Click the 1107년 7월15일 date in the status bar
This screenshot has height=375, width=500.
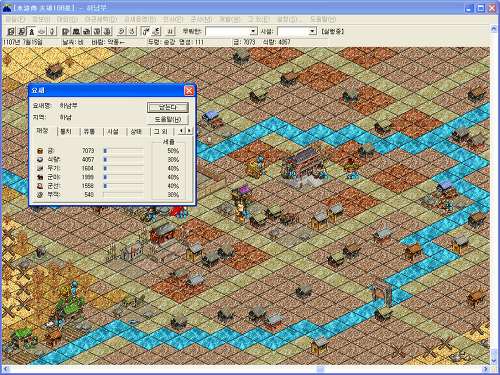point(23,42)
